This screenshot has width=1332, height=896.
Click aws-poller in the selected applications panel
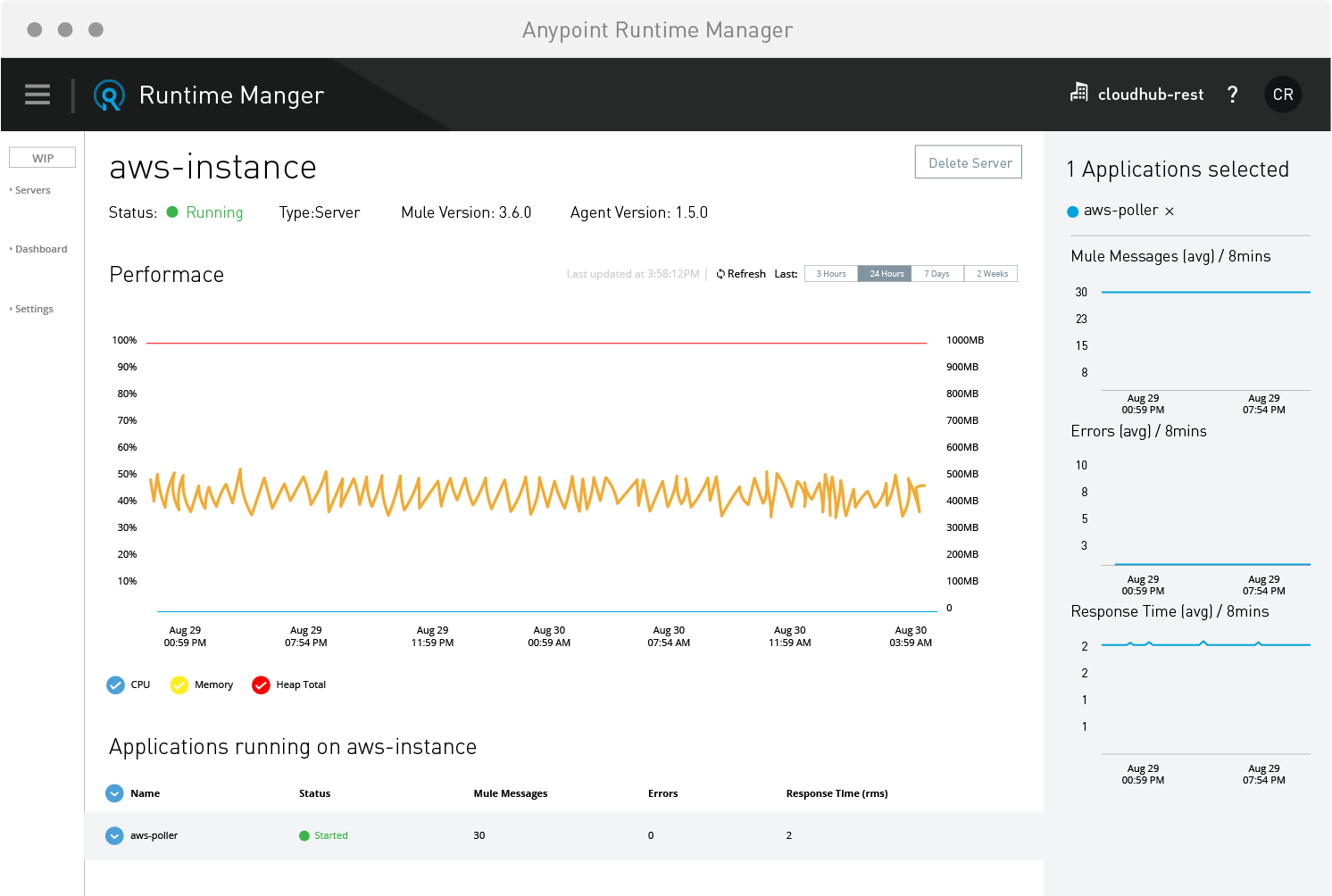pyautogui.click(x=1120, y=211)
